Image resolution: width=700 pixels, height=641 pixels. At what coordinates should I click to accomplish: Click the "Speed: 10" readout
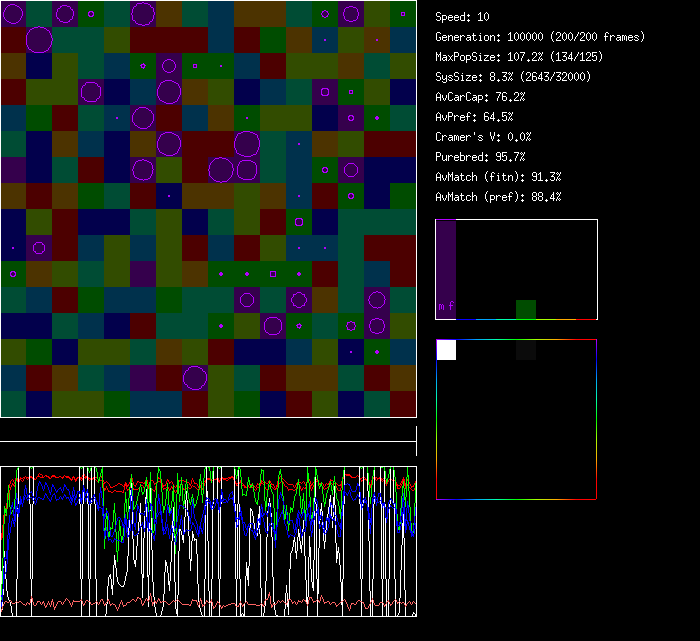pyautogui.click(x=463, y=17)
